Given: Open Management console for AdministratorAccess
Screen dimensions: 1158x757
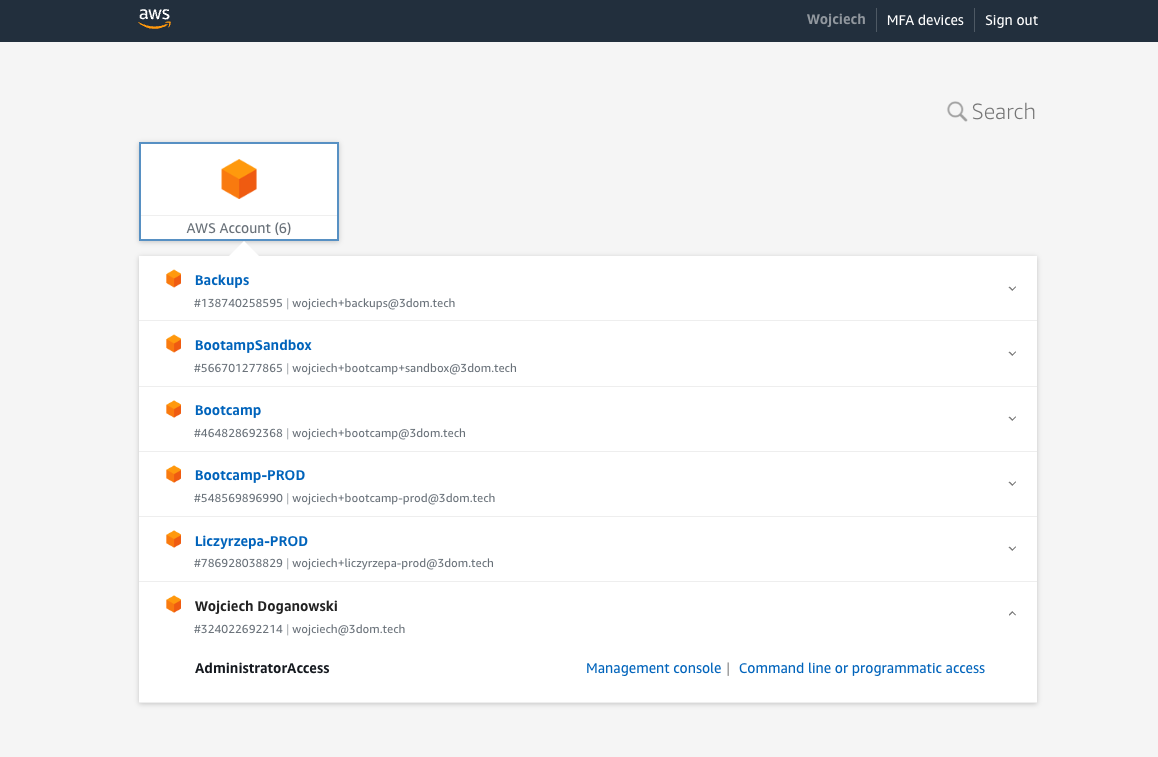Looking at the screenshot, I should pyautogui.click(x=653, y=668).
